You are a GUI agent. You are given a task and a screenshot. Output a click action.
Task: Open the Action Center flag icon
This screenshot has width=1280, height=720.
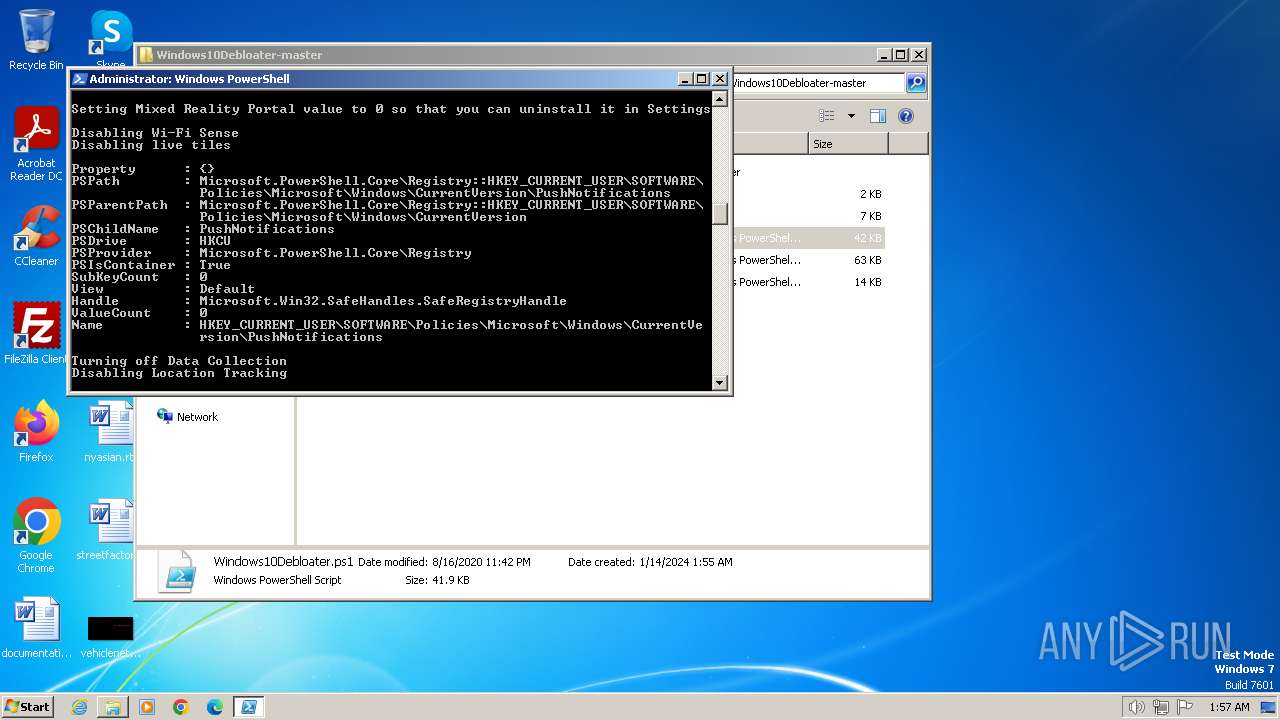coord(1185,707)
